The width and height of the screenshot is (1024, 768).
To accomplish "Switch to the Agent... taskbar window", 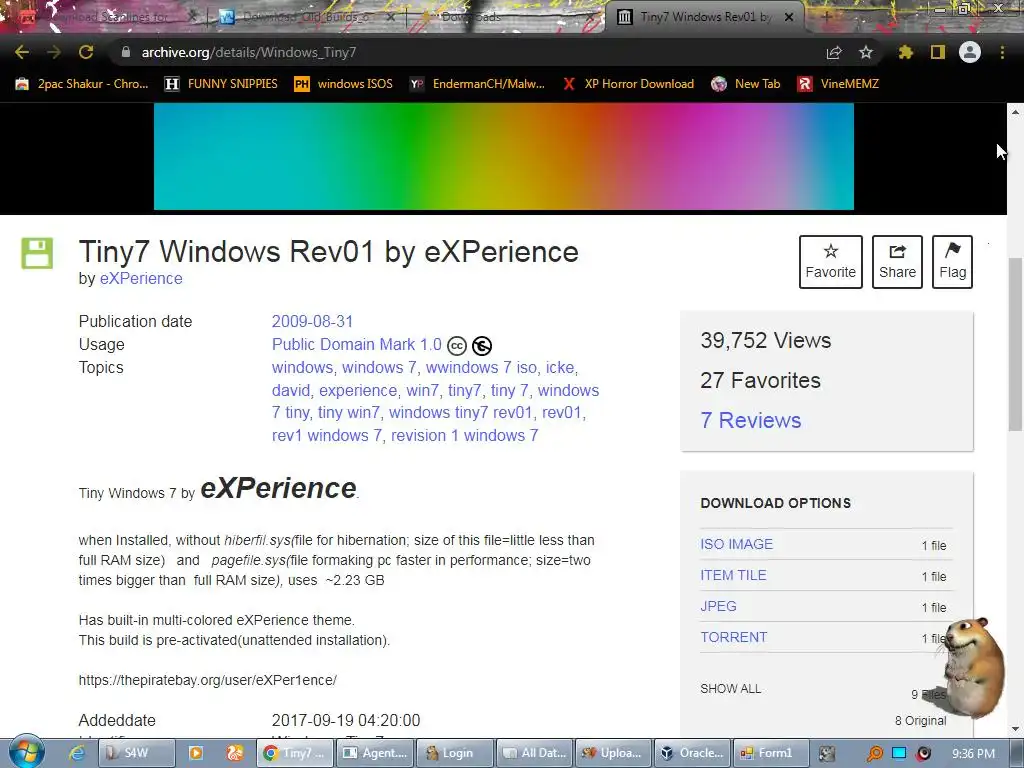I will coord(374,753).
